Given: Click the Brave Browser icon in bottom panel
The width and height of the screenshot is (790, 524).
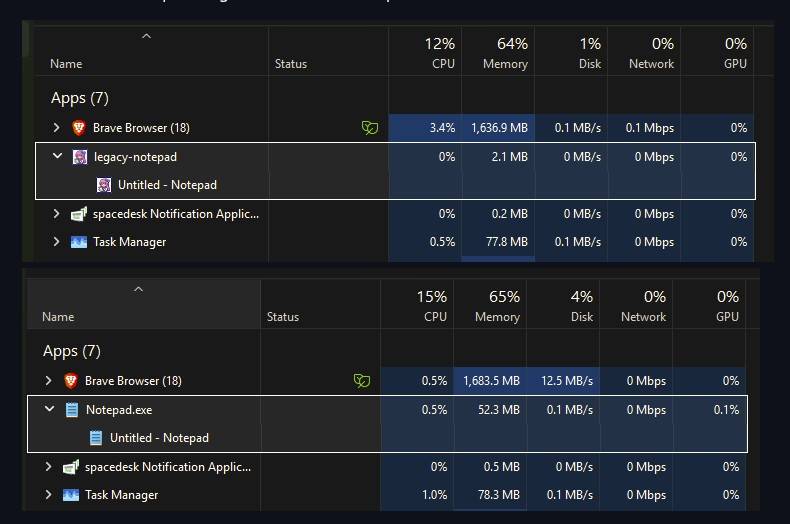Looking at the screenshot, I should 71,381.
